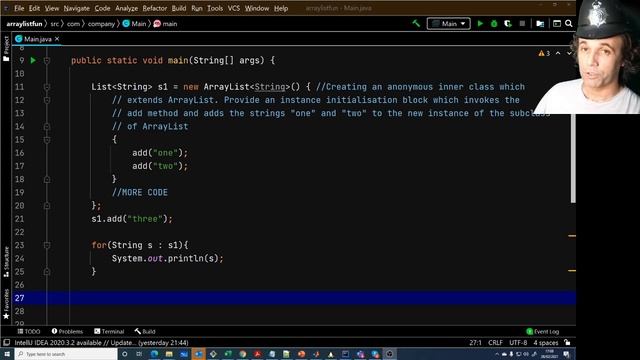
Task: Open Search Everywhere magnifying glass
Action: coord(569,24)
